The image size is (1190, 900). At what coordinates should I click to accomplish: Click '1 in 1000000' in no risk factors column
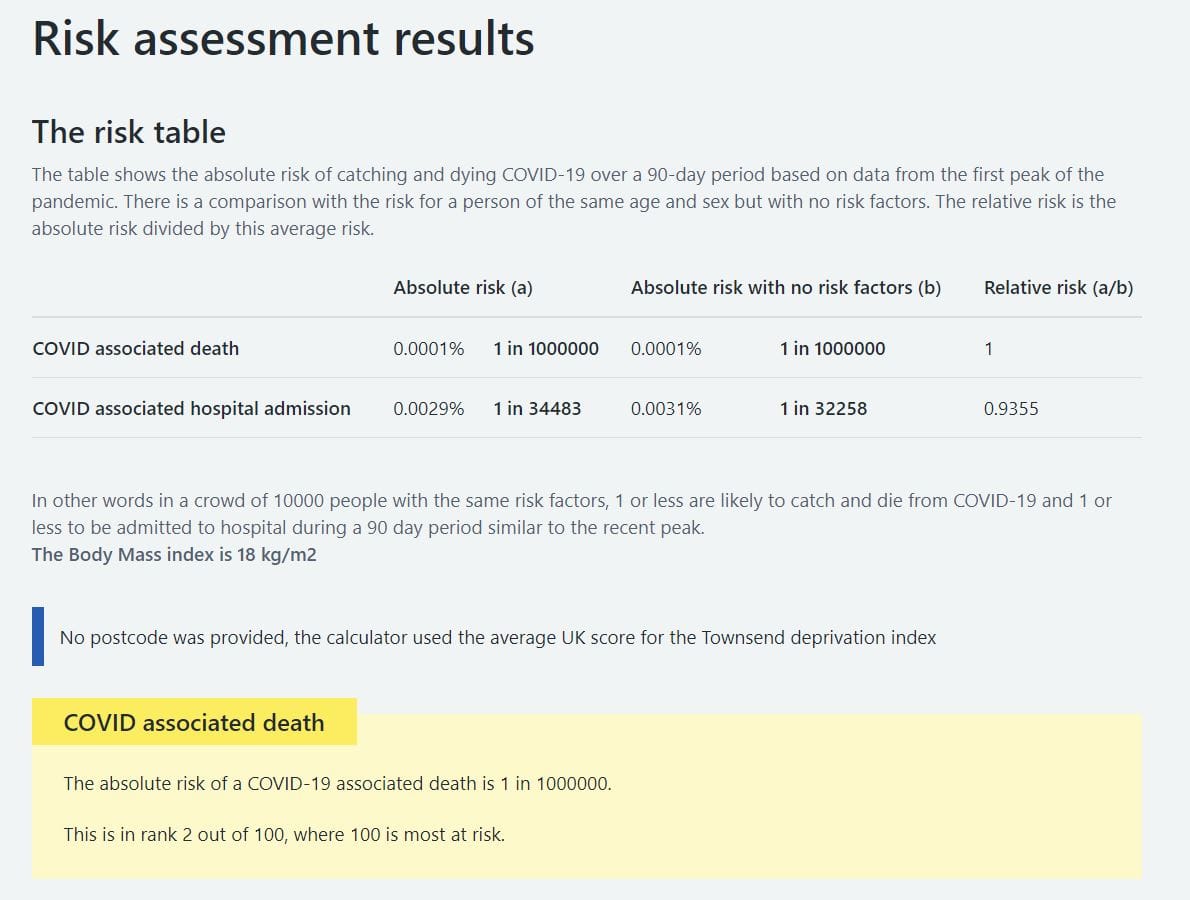[832, 348]
